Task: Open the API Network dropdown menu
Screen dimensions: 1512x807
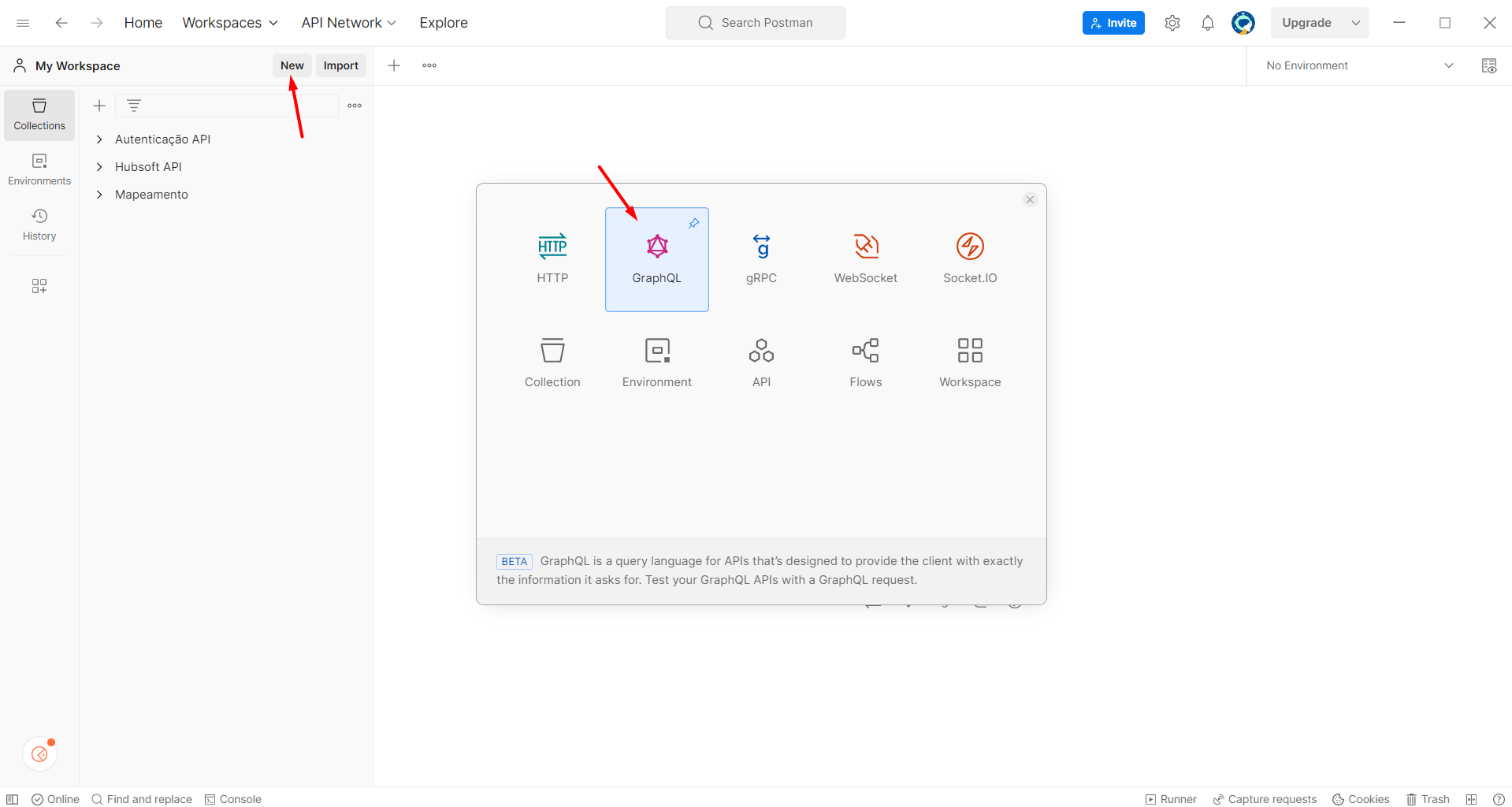Action: (x=348, y=23)
